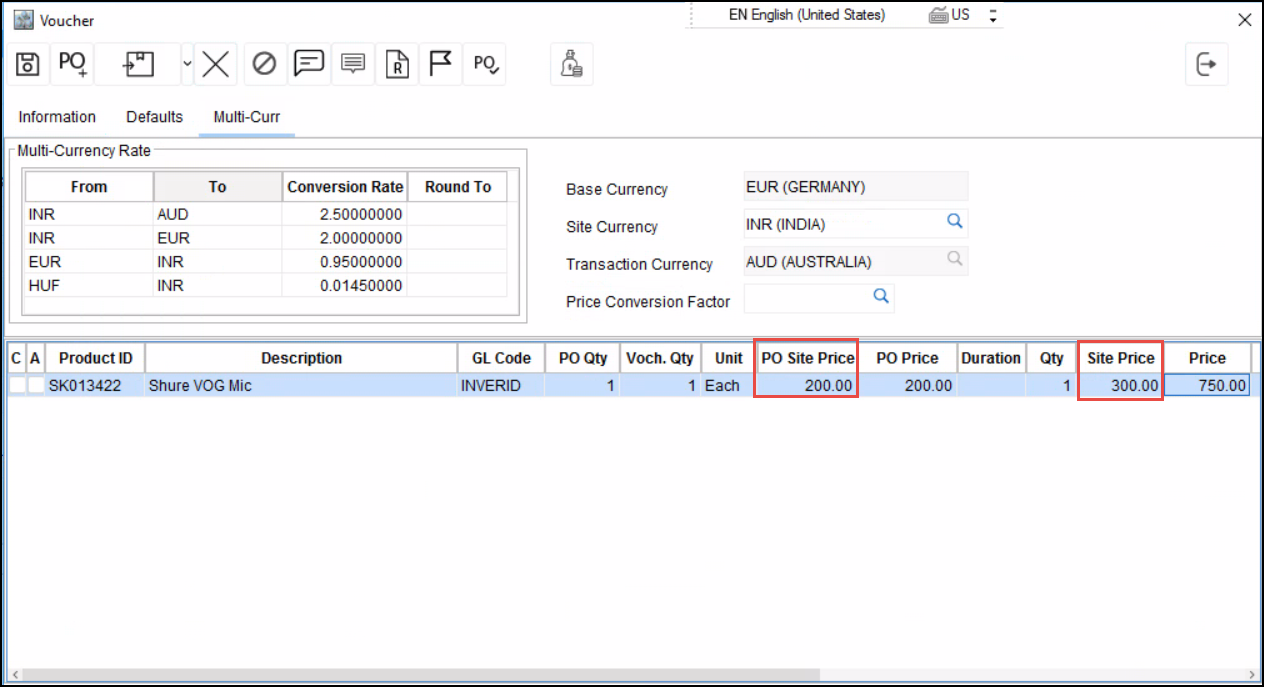Click the Unit column header
The width and height of the screenshot is (1264, 687).
(x=729, y=358)
